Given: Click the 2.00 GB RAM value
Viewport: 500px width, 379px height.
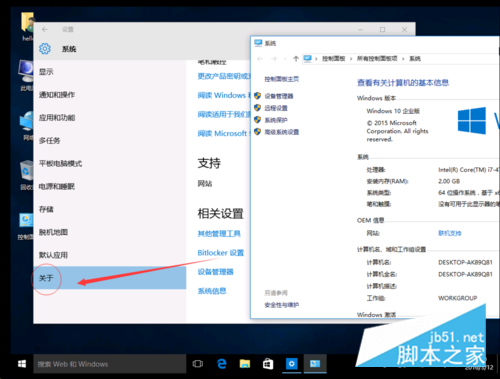Looking at the screenshot, I should pyautogui.click(x=449, y=181).
